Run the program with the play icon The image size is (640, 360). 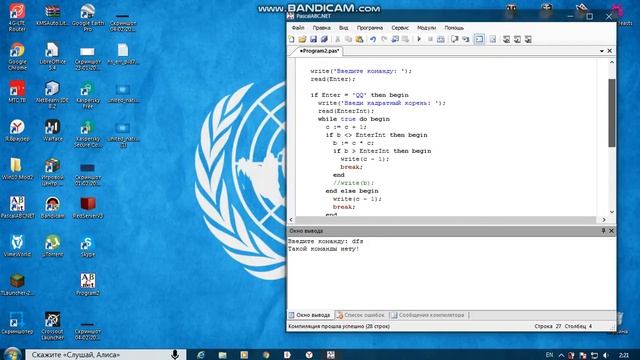coord(419,39)
